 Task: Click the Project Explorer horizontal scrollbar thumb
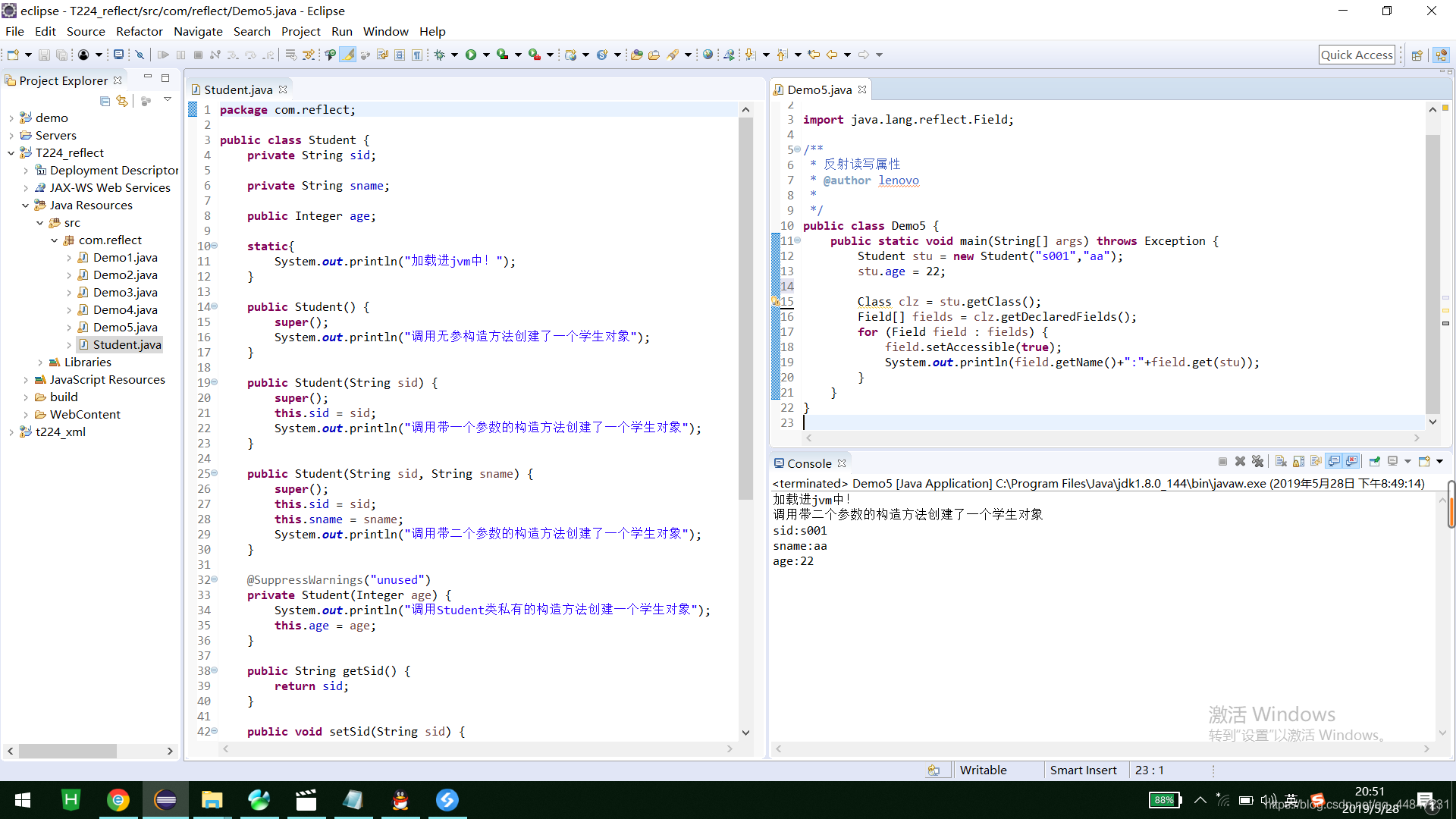(67, 751)
